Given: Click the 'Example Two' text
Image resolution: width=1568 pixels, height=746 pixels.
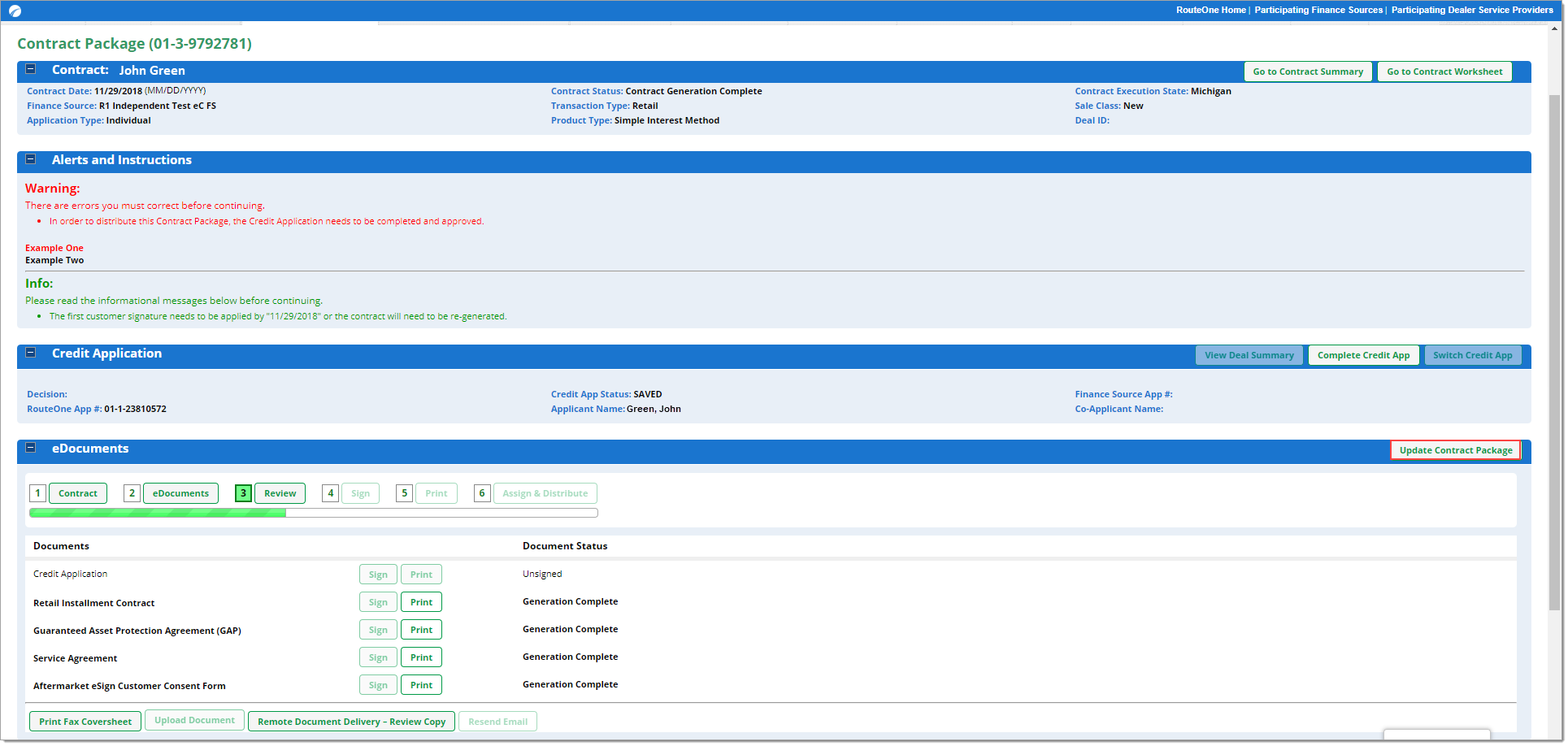Looking at the screenshot, I should [x=54, y=260].
